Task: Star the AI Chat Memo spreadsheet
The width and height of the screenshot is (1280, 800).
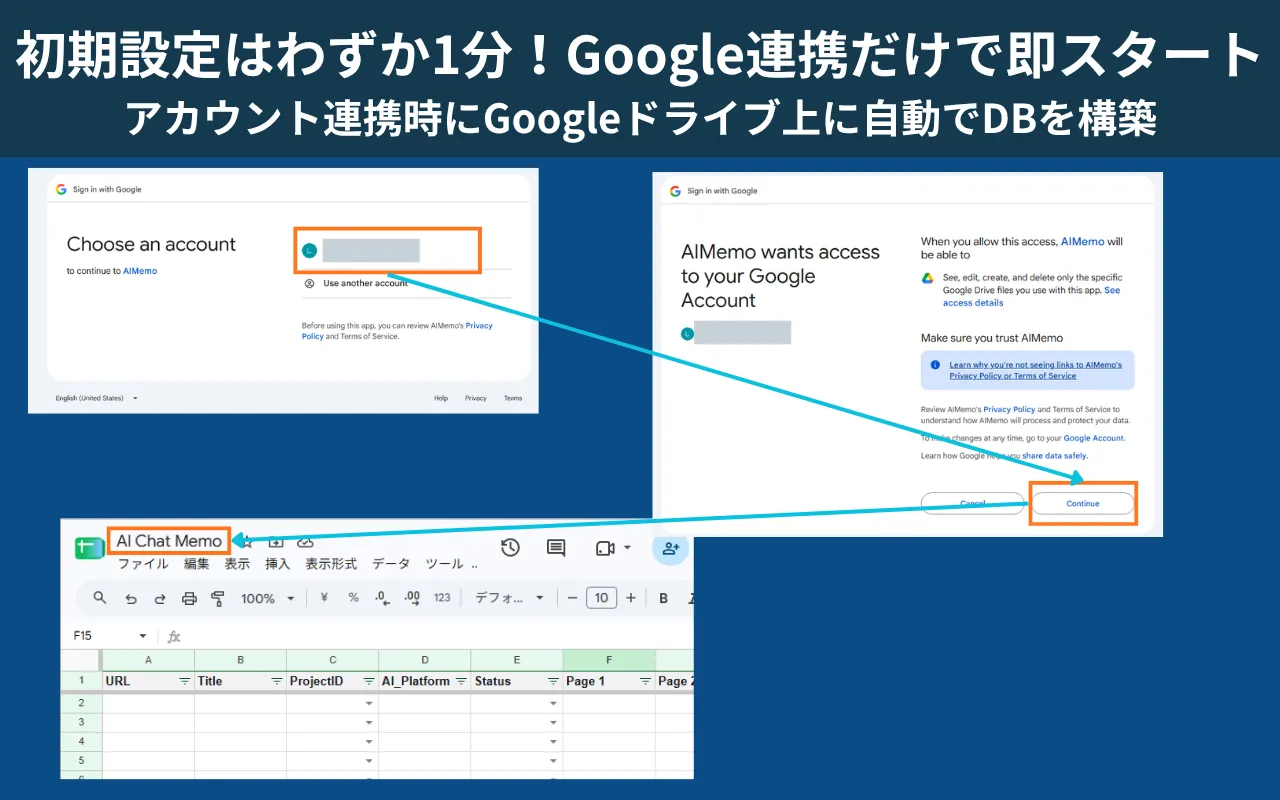Action: (x=244, y=543)
